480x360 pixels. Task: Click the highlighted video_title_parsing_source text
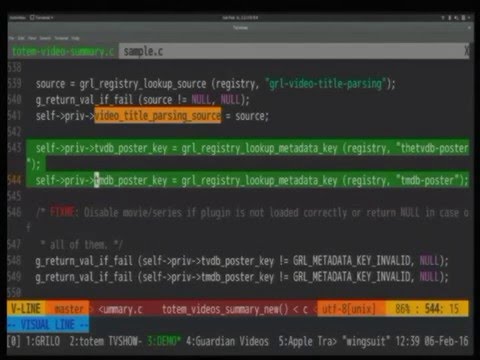click(157, 115)
